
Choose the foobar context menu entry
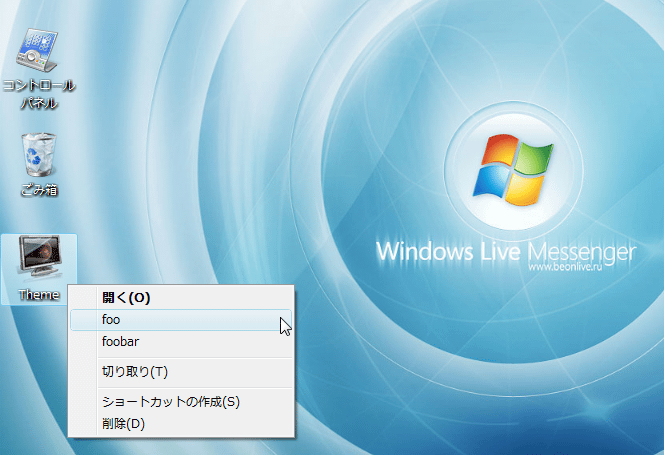[181, 341]
